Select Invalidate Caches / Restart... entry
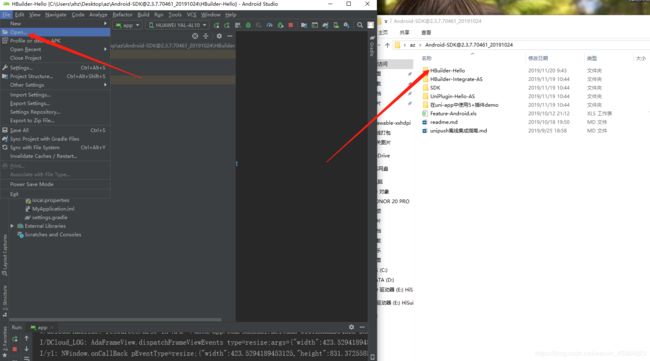The height and width of the screenshot is (361, 650). [x=55, y=156]
